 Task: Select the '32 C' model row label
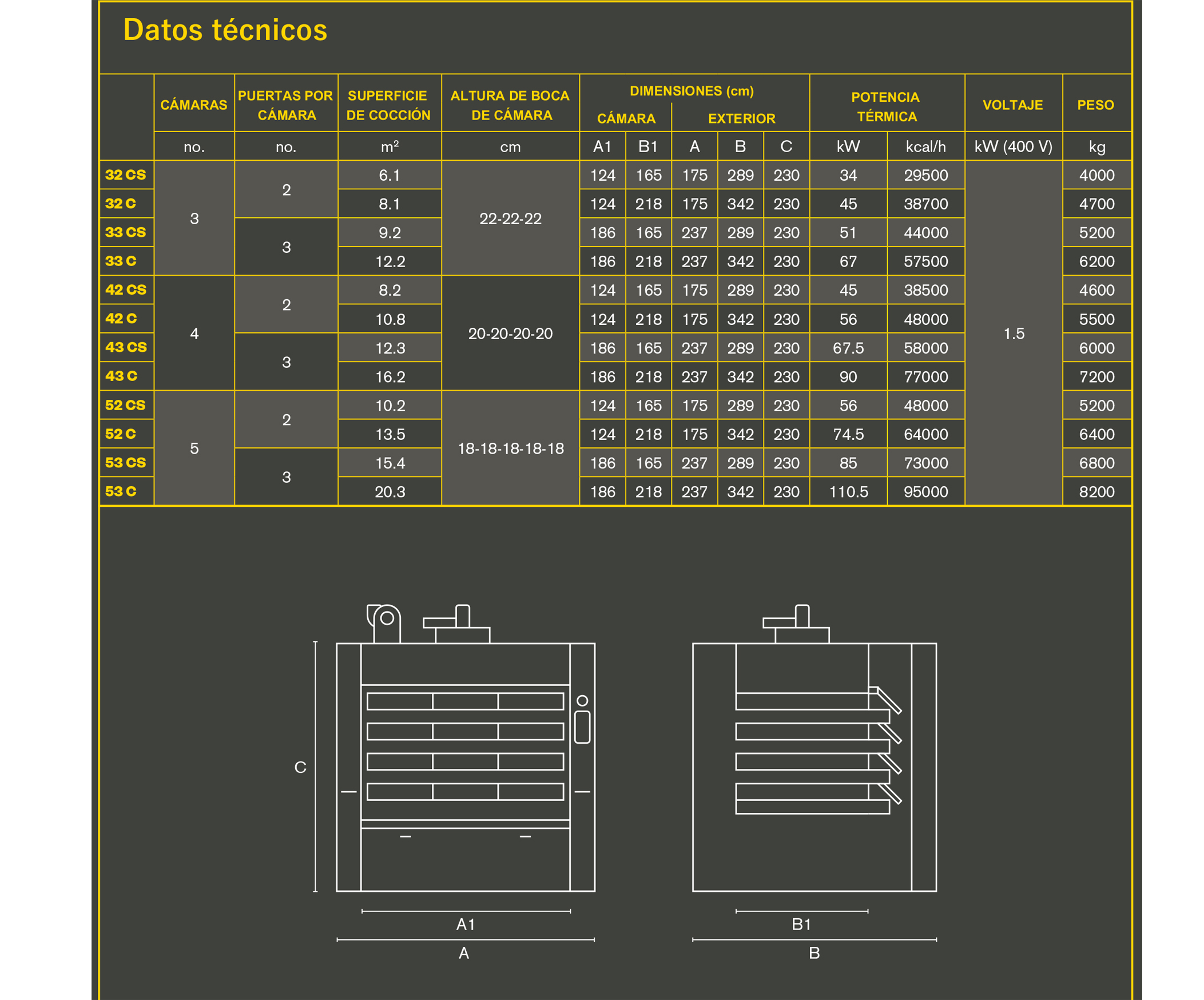click(x=120, y=204)
